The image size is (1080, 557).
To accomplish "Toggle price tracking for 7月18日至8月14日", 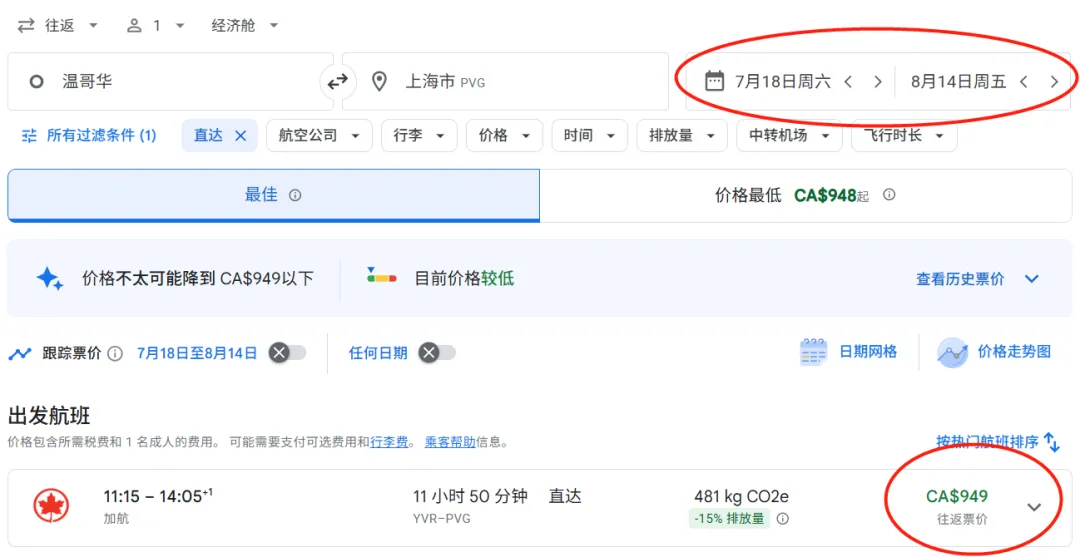I will [x=287, y=353].
